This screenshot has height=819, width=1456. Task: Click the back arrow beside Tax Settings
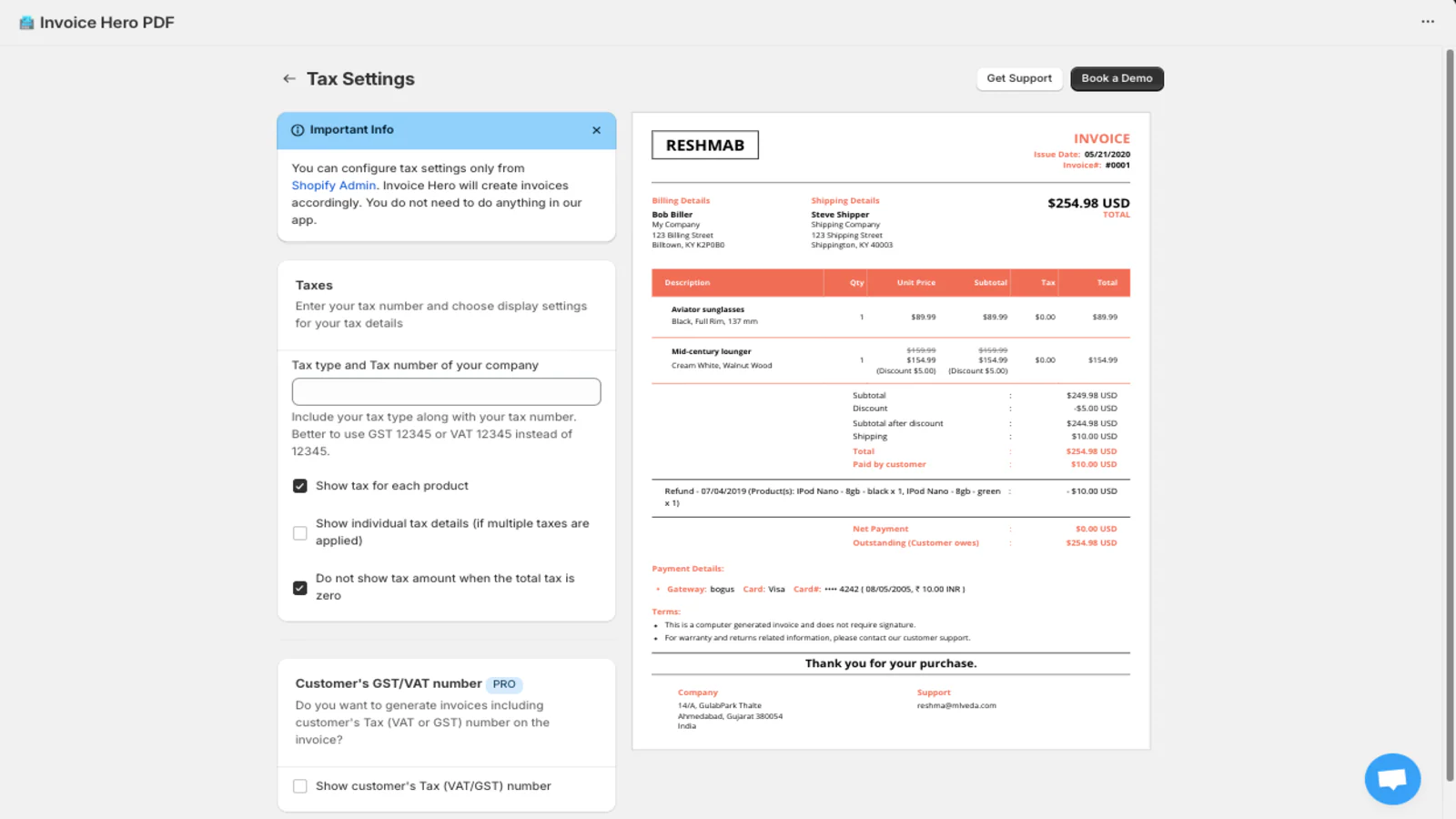(x=289, y=79)
